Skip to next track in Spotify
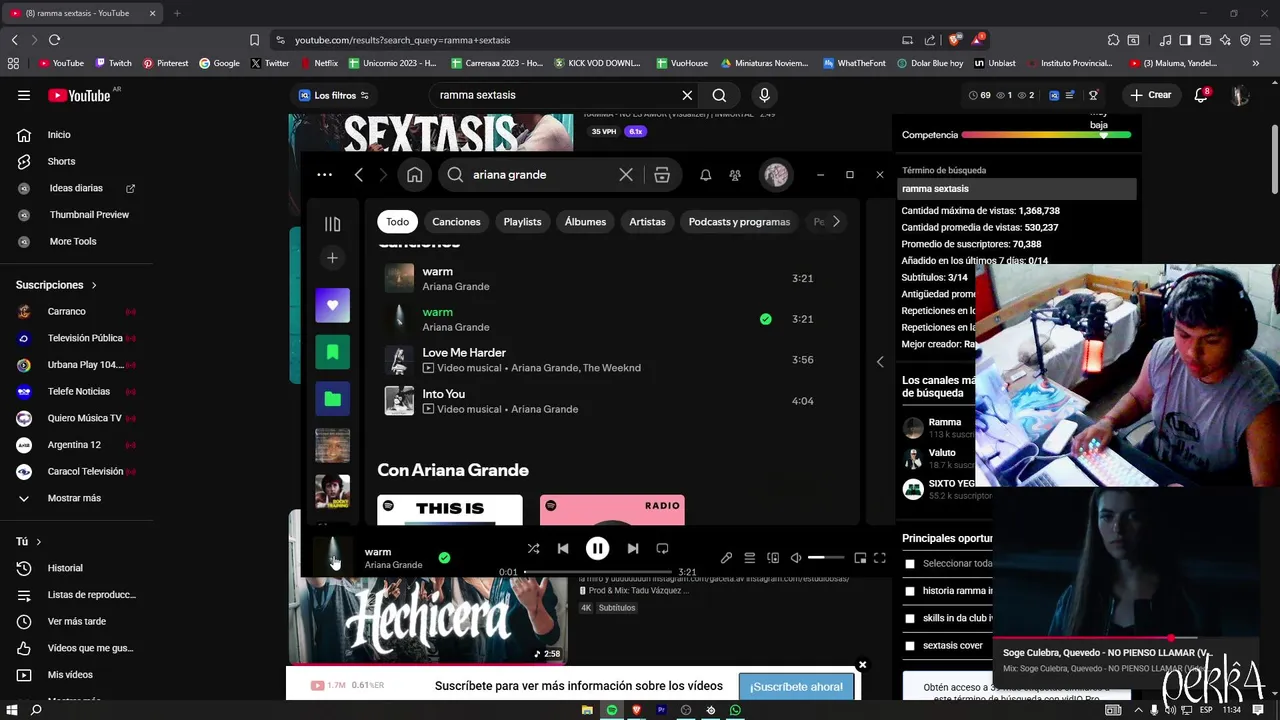The width and height of the screenshot is (1280, 720). tap(632, 548)
